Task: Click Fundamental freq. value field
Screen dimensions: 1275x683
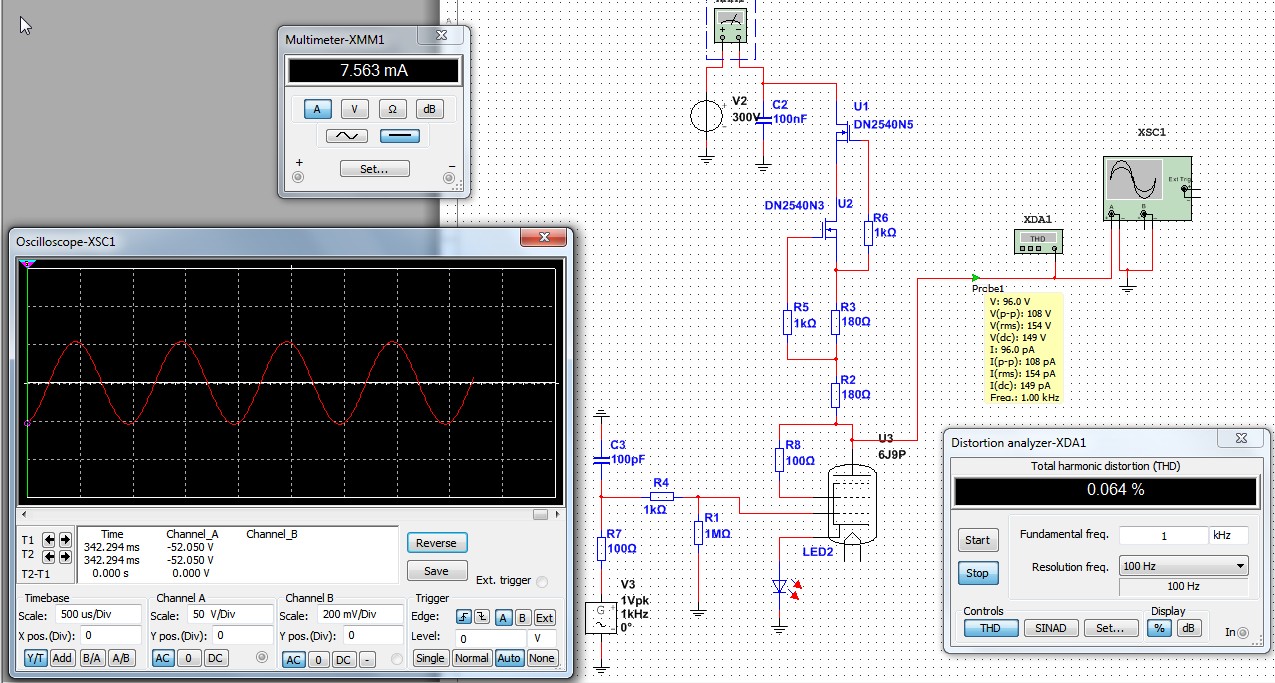Action: tap(1163, 536)
